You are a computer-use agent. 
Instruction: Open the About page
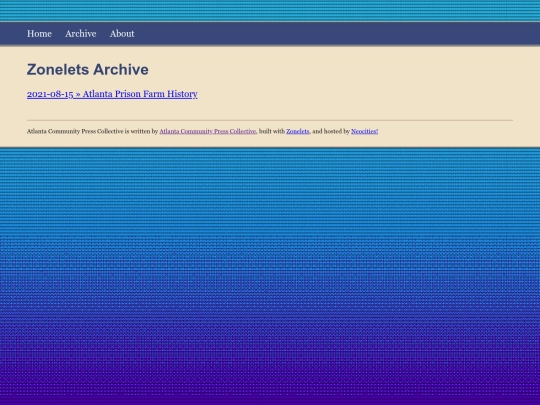(122, 34)
